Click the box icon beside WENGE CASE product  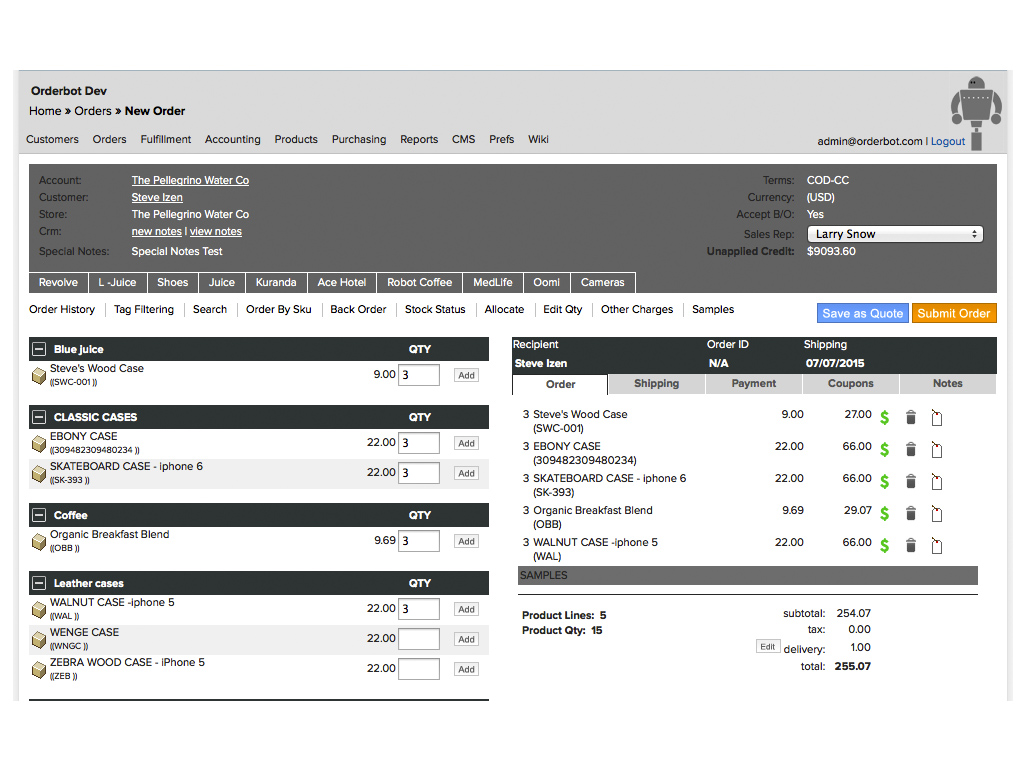coord(39,639)
